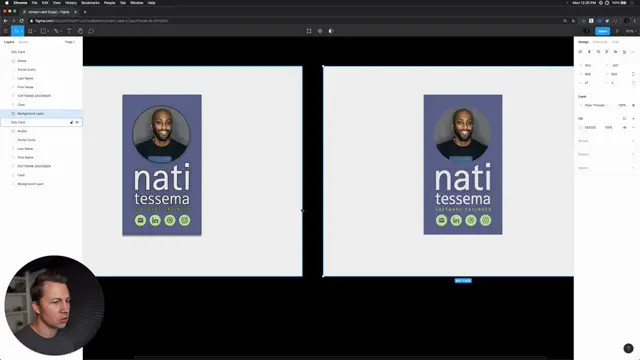The height and width of the screenshot is (360, 640).
Task: Select the Pen tool
Action: point(56,31)
